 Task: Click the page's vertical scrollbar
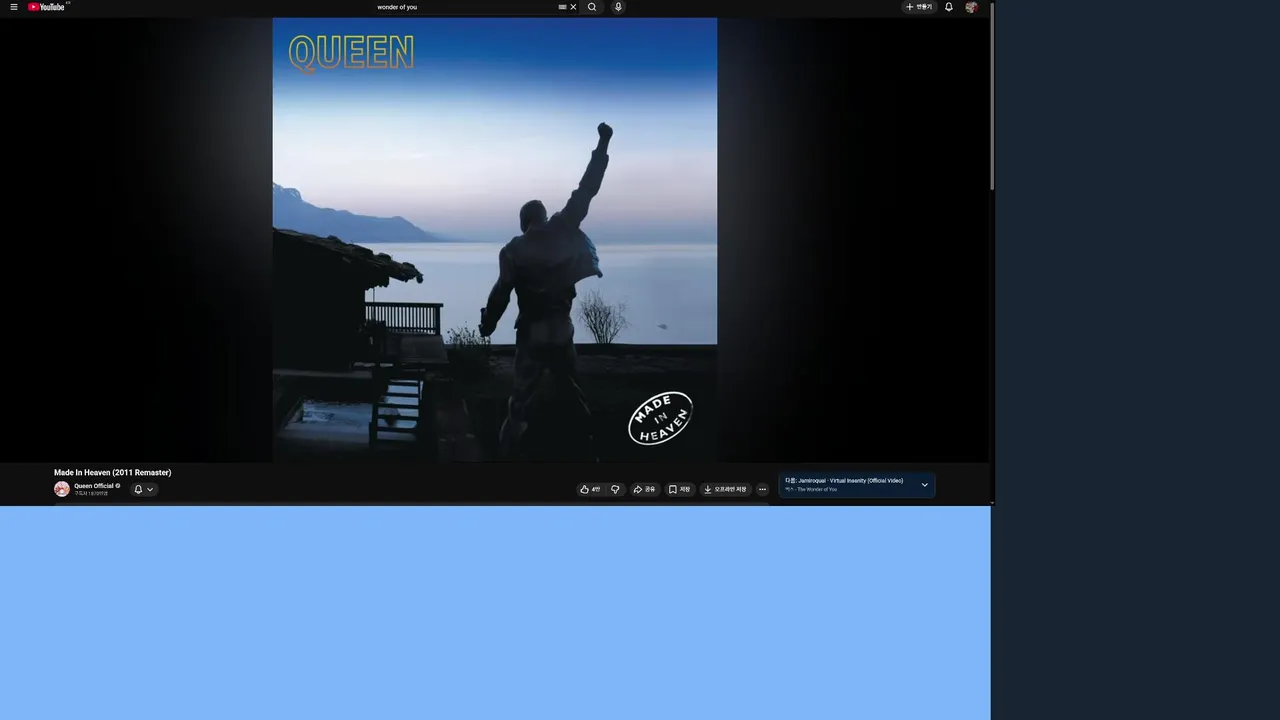coord(992,97)
